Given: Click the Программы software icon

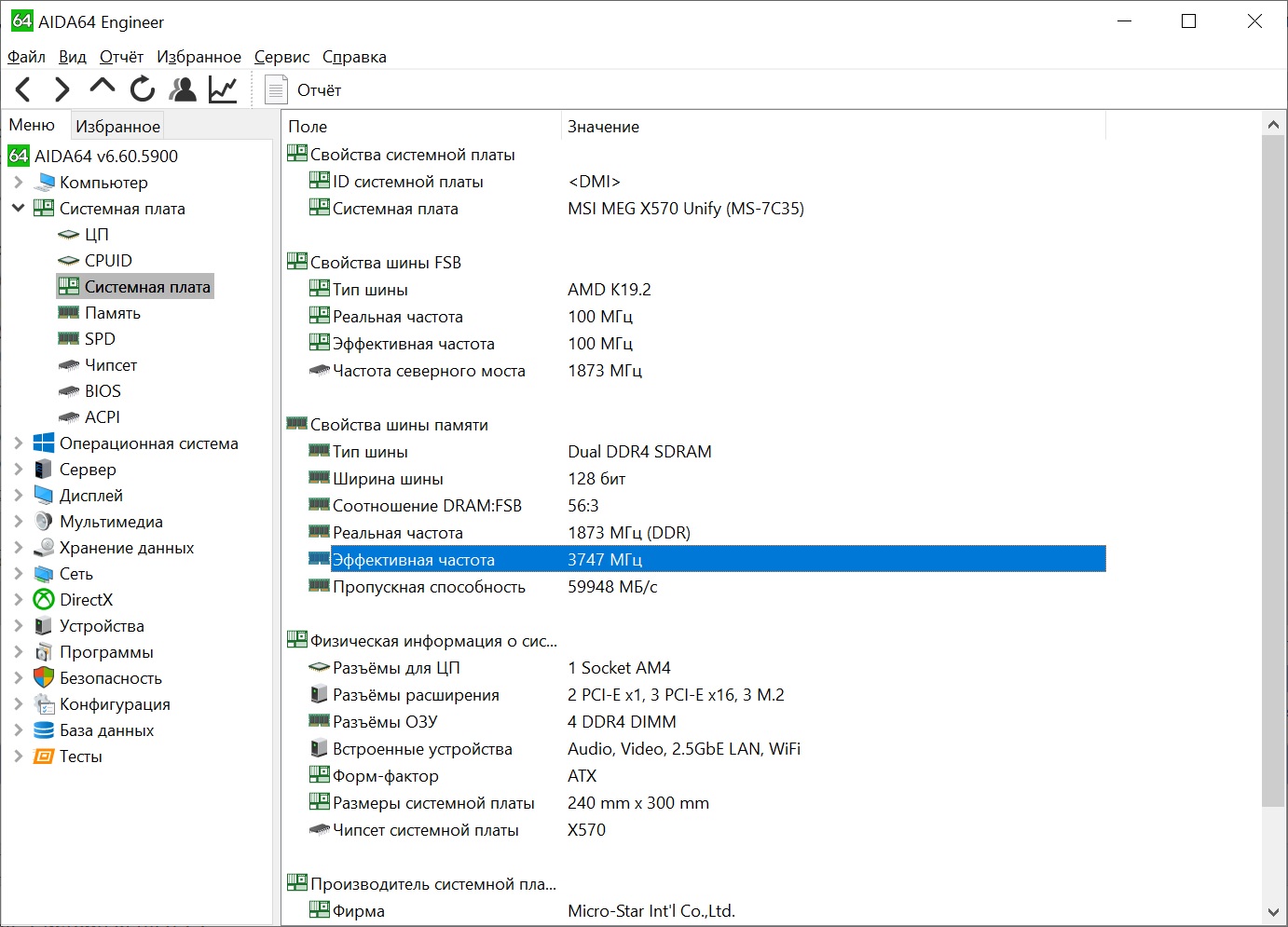Looking at the screenshot, I should coord(44,652).
